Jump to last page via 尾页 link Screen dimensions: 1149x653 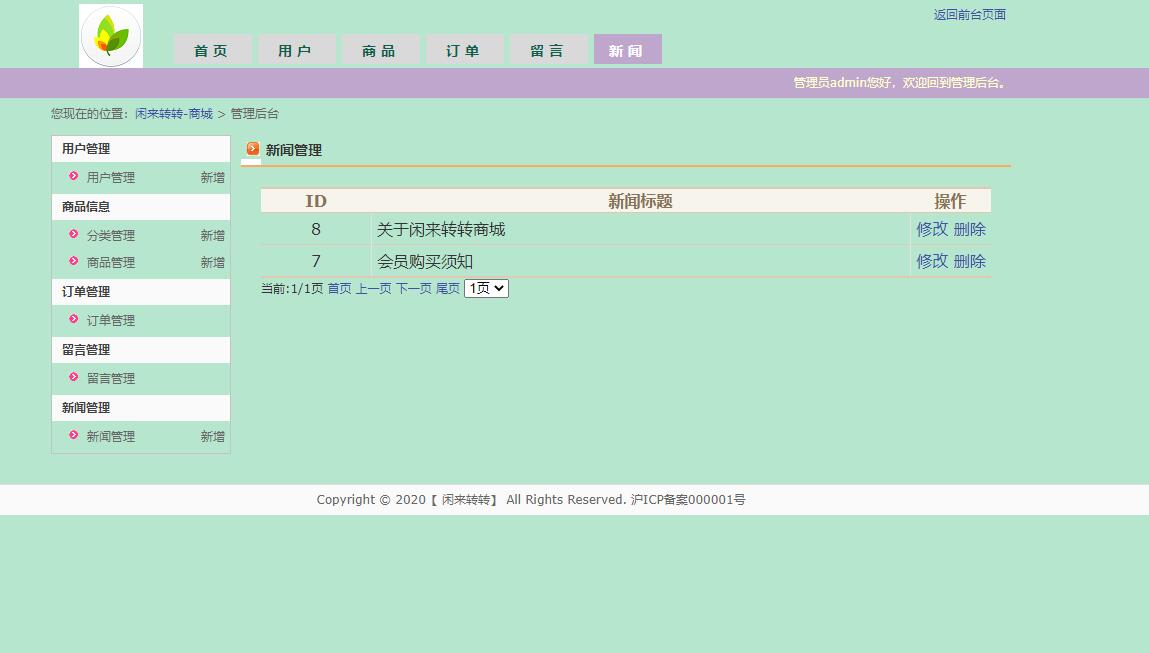(447, 288)
